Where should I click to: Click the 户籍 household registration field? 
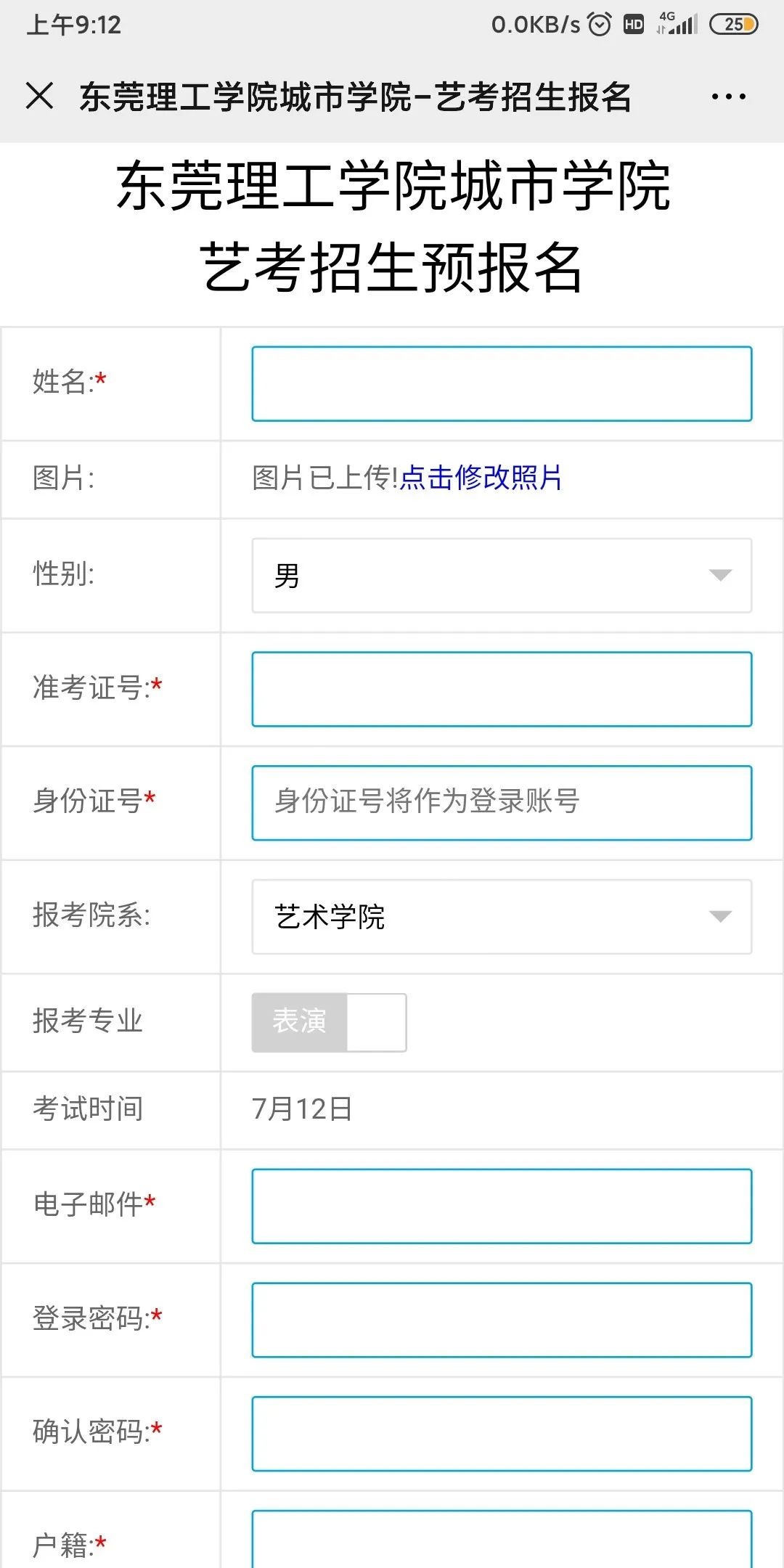coord(502,1539)
